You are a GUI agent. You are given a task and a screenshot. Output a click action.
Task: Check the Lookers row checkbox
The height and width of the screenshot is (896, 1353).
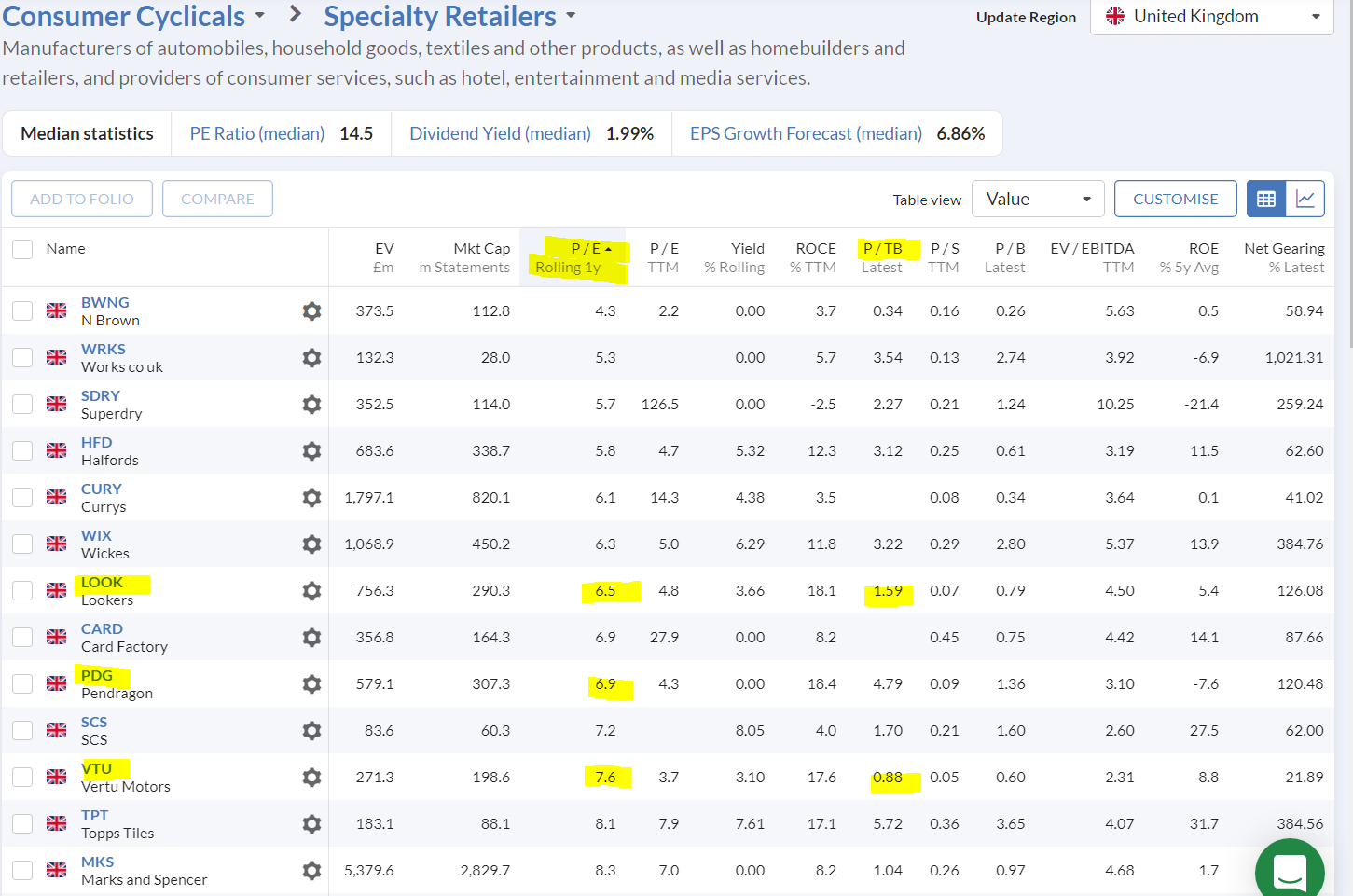coord(22,591)
